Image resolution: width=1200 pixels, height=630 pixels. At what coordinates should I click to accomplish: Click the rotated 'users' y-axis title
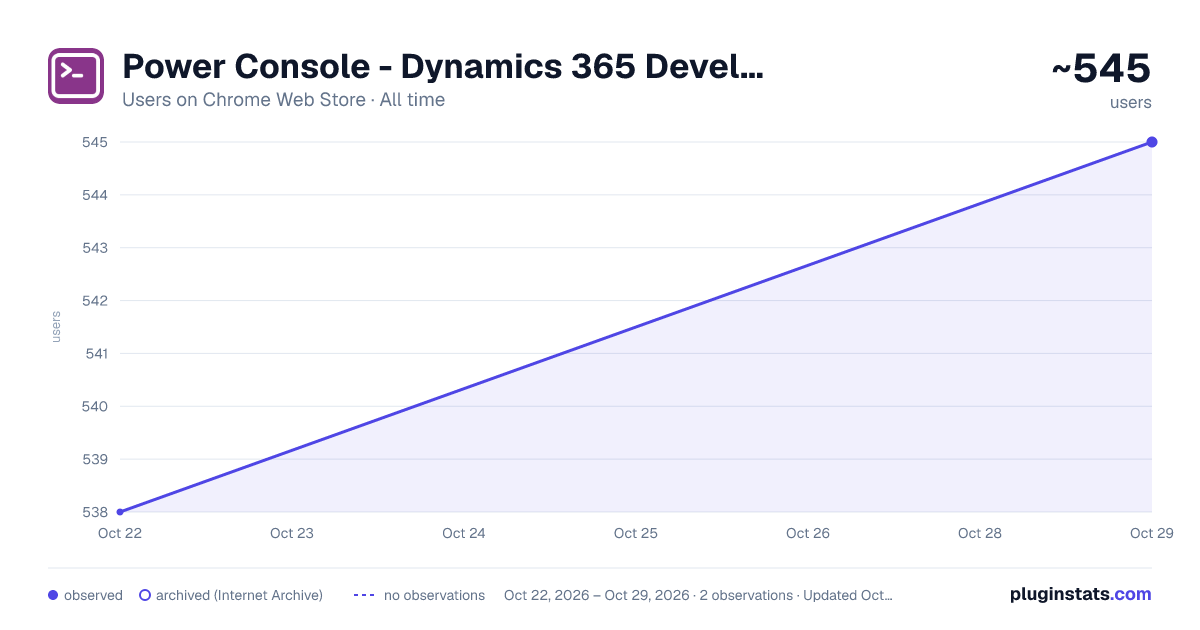[x=56, y=327]
